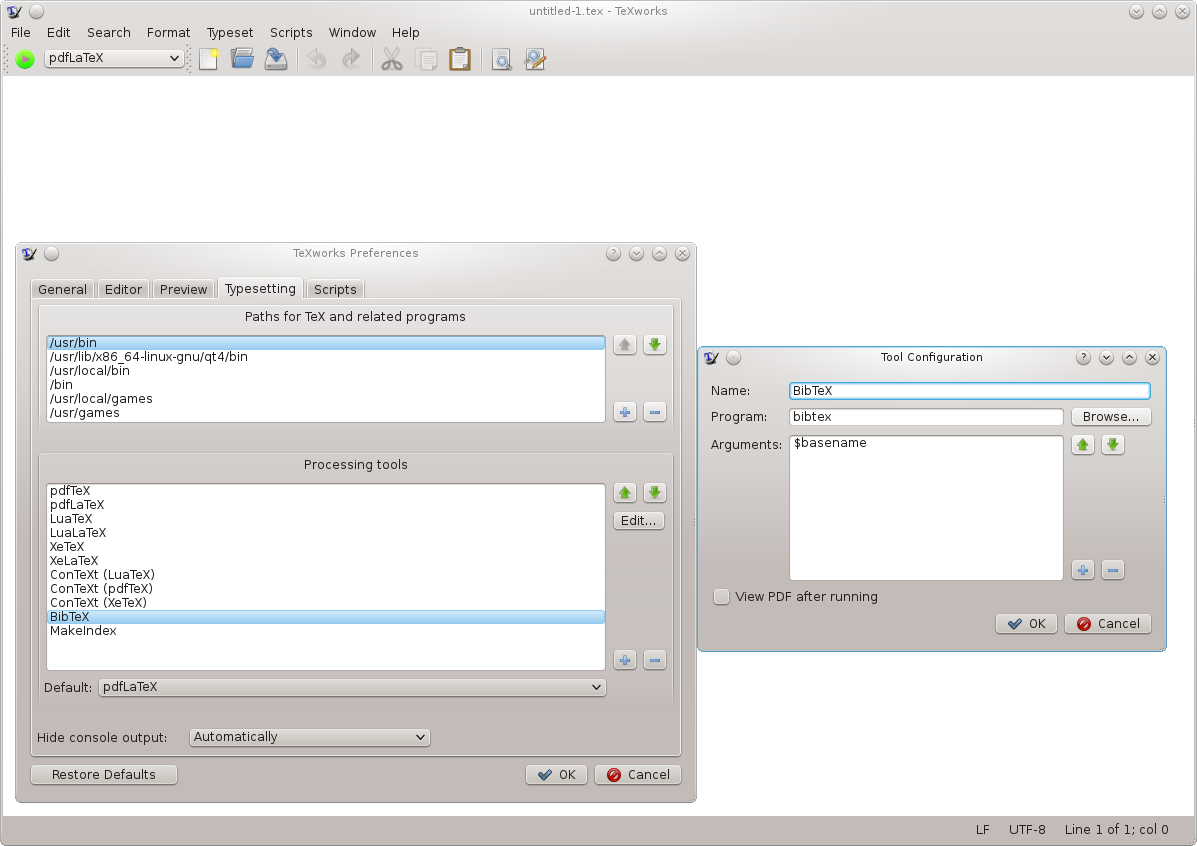Select /usr/lib/x86_64-linux-gnu/qt4/bin path
Screen dimensions: 1197x846
(x=326, y=357)
